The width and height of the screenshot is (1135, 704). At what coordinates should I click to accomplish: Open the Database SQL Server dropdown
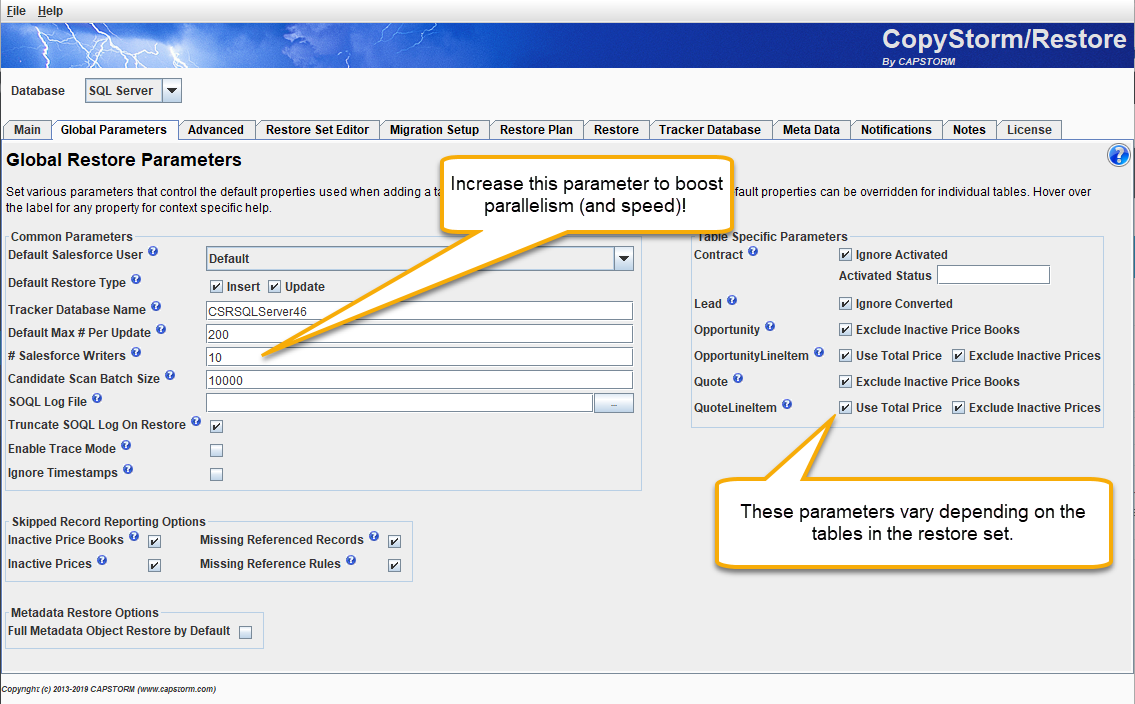[172, 91]
